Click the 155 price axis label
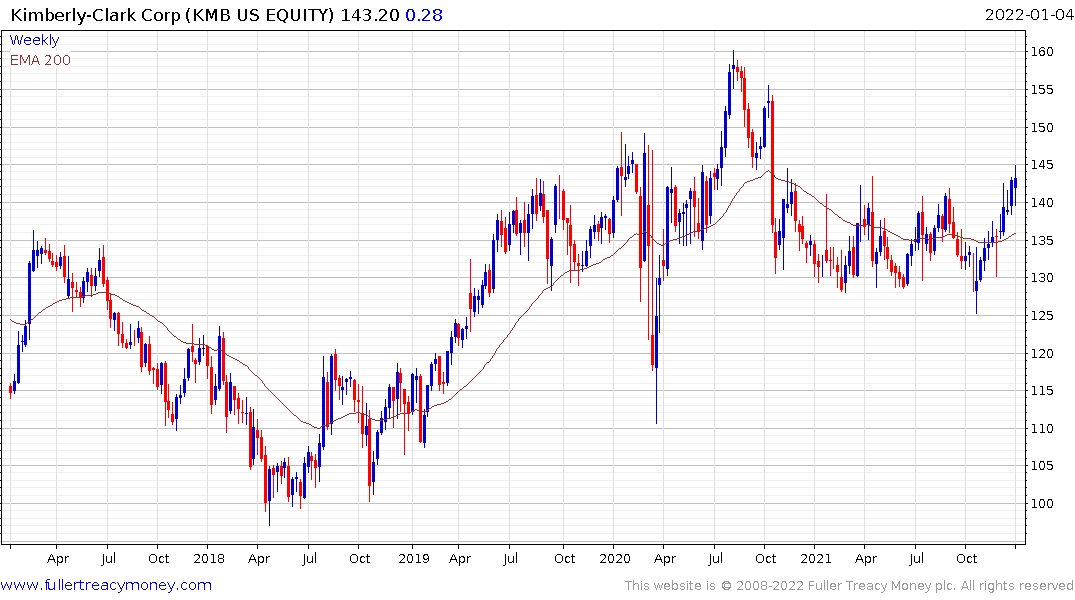The width and height of the screenshot is (1075, 600). (x=1042, y=90)
